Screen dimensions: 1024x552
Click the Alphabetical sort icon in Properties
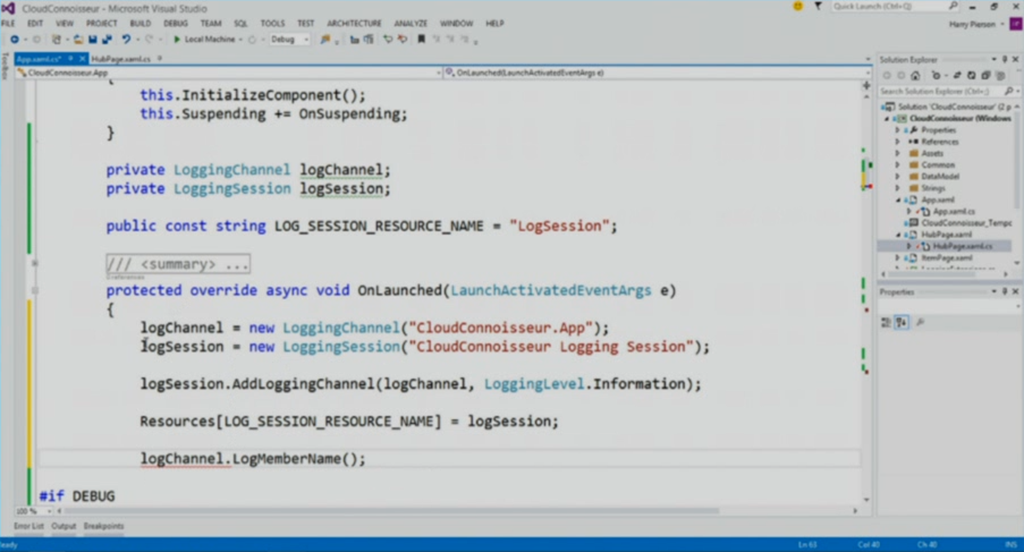click(x=901, y=322)
